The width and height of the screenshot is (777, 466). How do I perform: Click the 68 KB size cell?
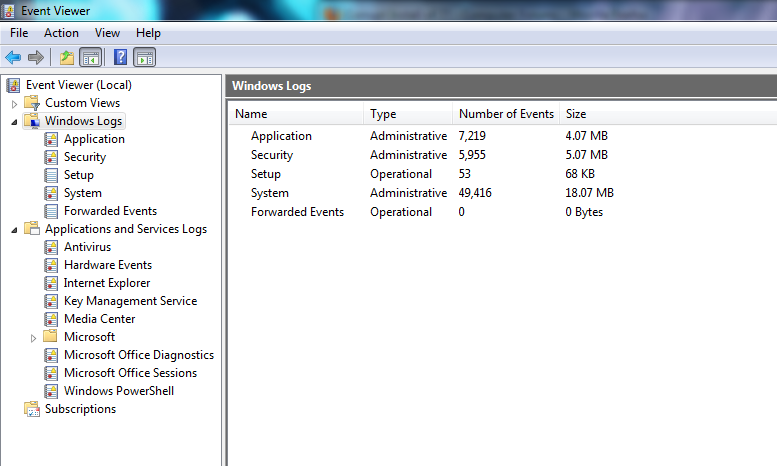[580, 174]
